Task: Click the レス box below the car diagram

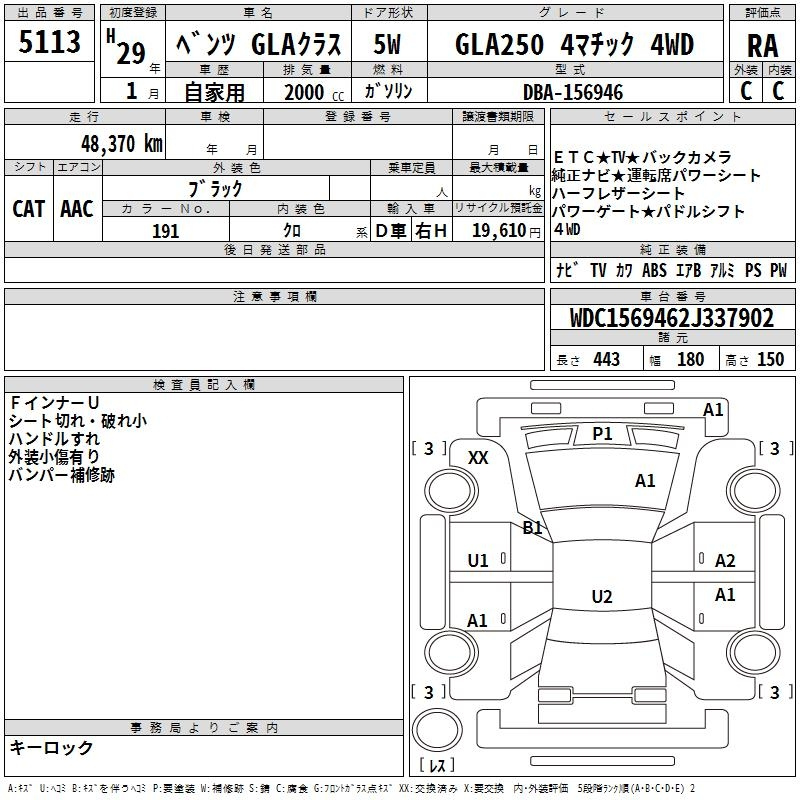Action: (x=436, y=766)
